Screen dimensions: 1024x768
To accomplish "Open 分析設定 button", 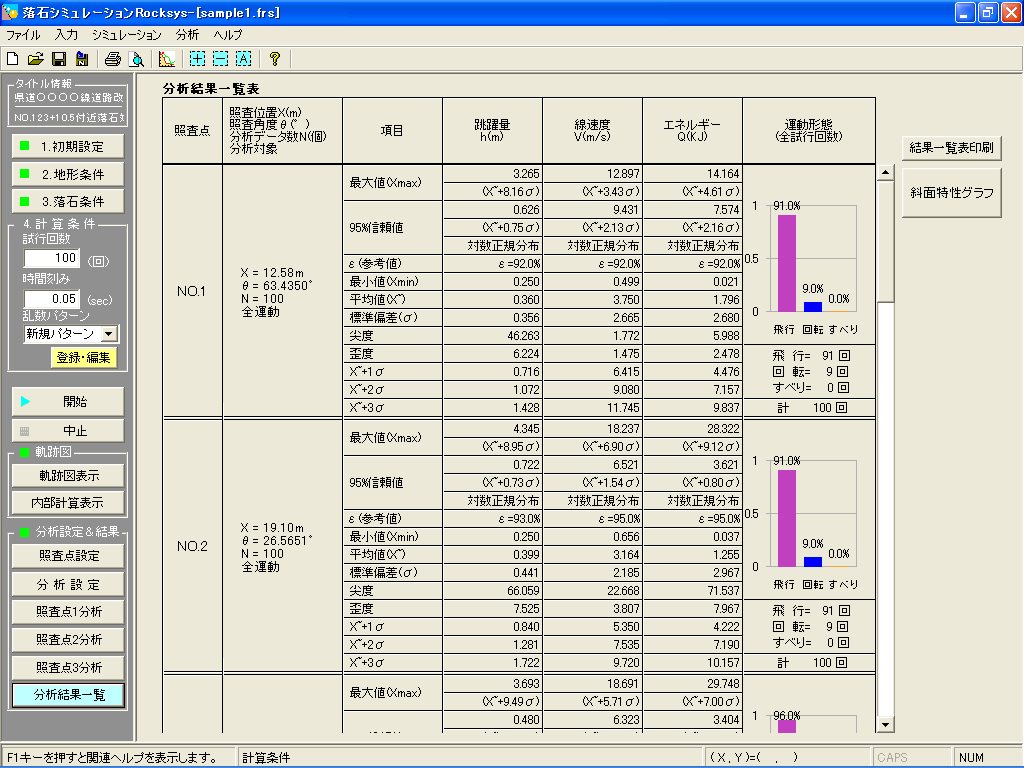I will pos(68,584).
